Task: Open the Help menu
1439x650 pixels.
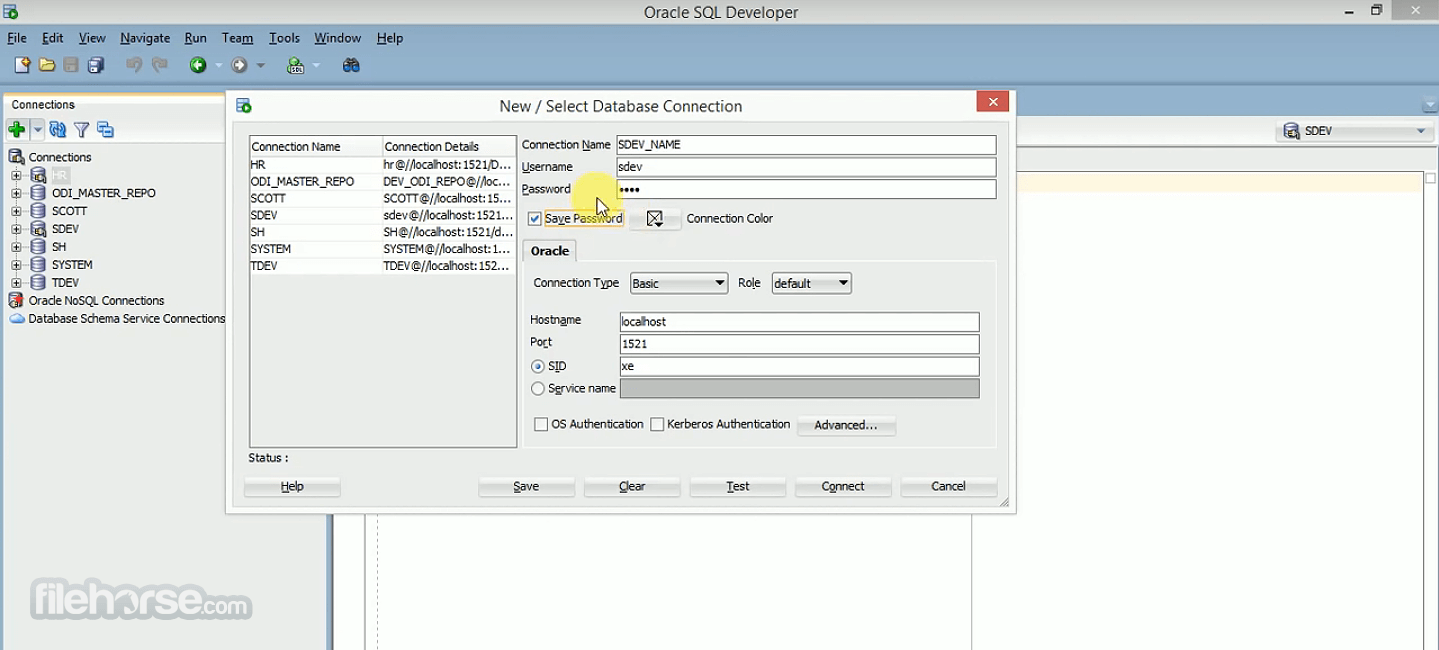Action: point(390,38)
